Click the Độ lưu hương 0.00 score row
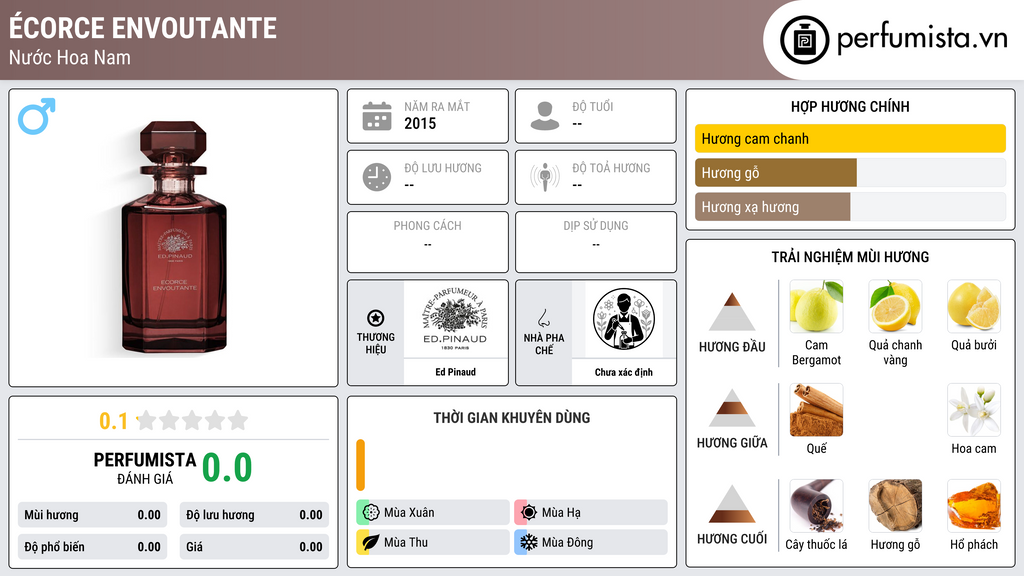This screenshot has width=1024, height=576. [x=254, y=515]
